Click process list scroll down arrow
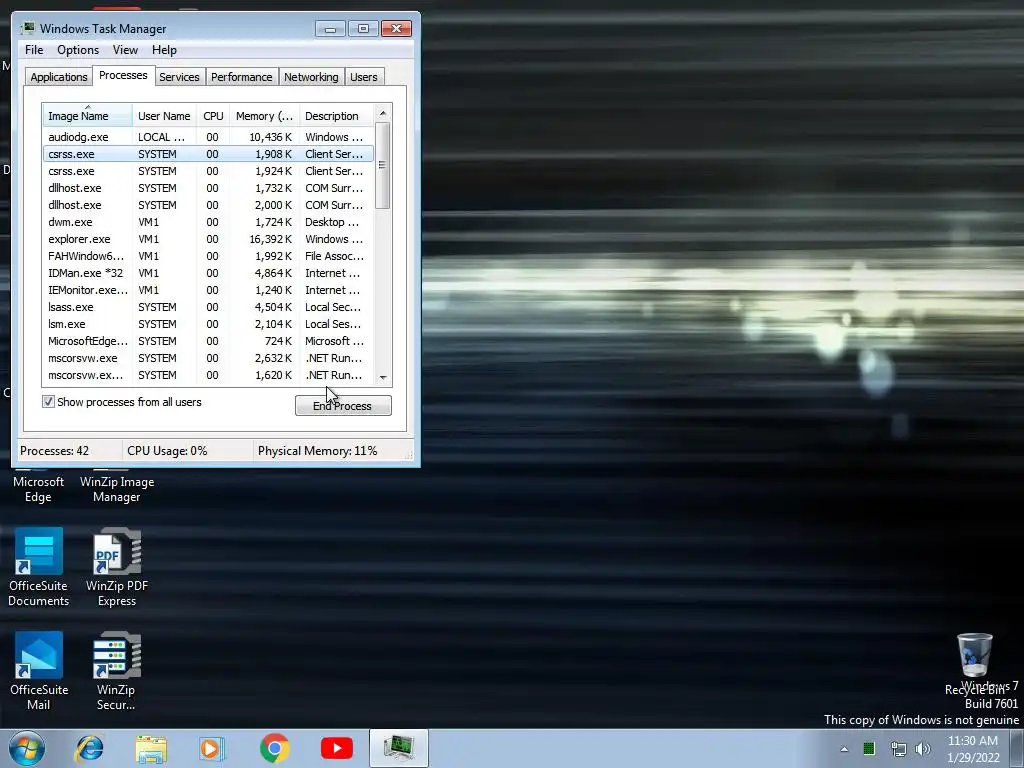 pyautogui.click(x=383, y=377)
